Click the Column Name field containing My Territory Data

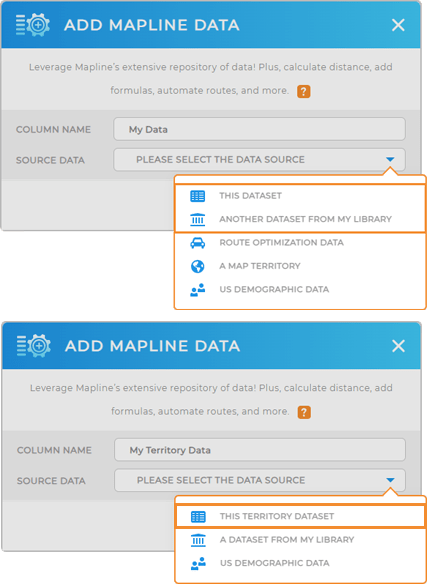pos(260,450)
